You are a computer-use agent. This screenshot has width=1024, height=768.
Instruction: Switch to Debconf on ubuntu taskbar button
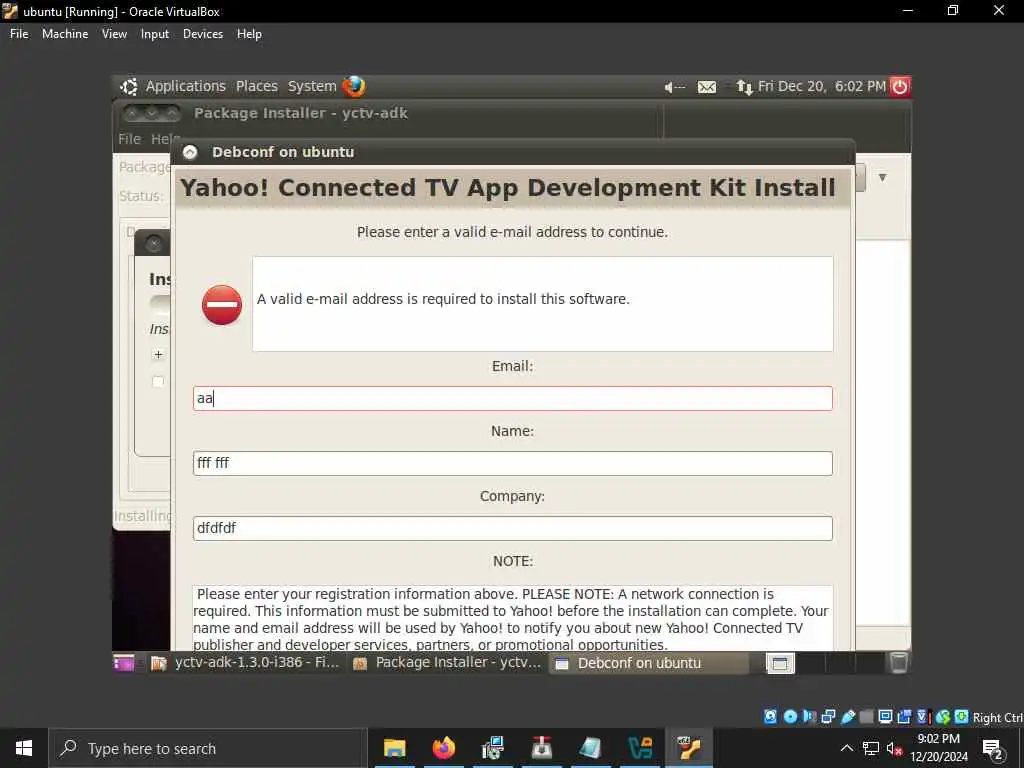point(648,663)
